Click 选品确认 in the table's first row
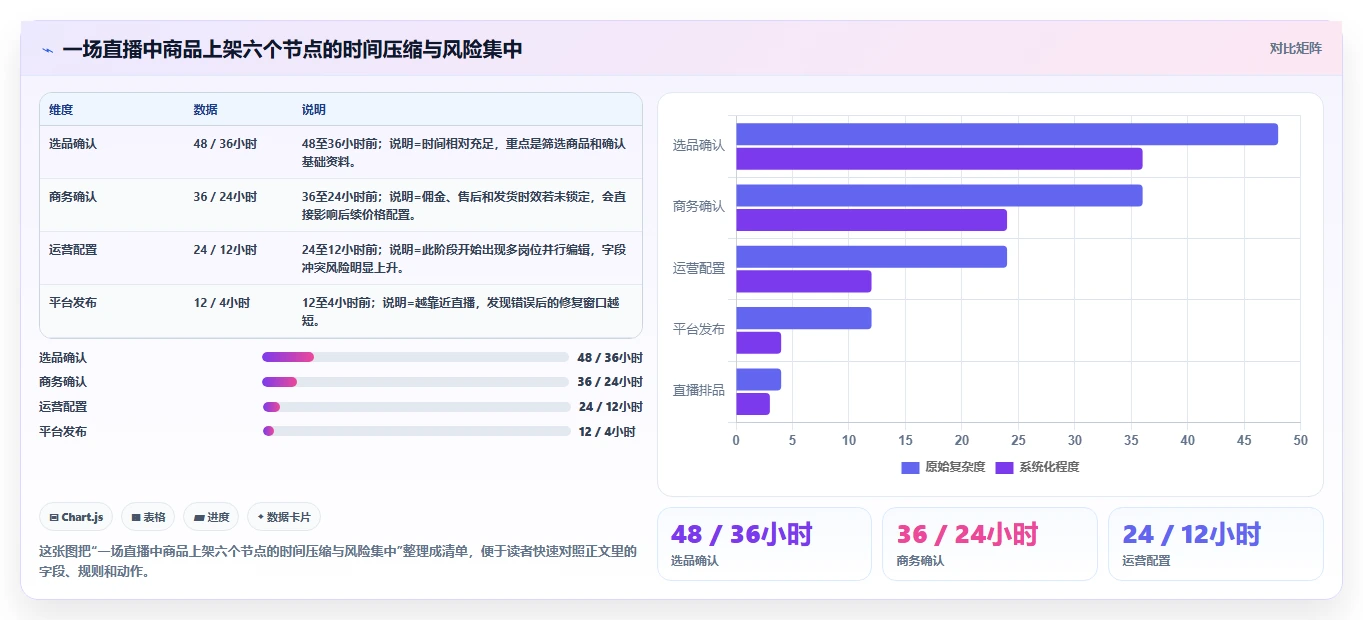 (x=73, y=144)
